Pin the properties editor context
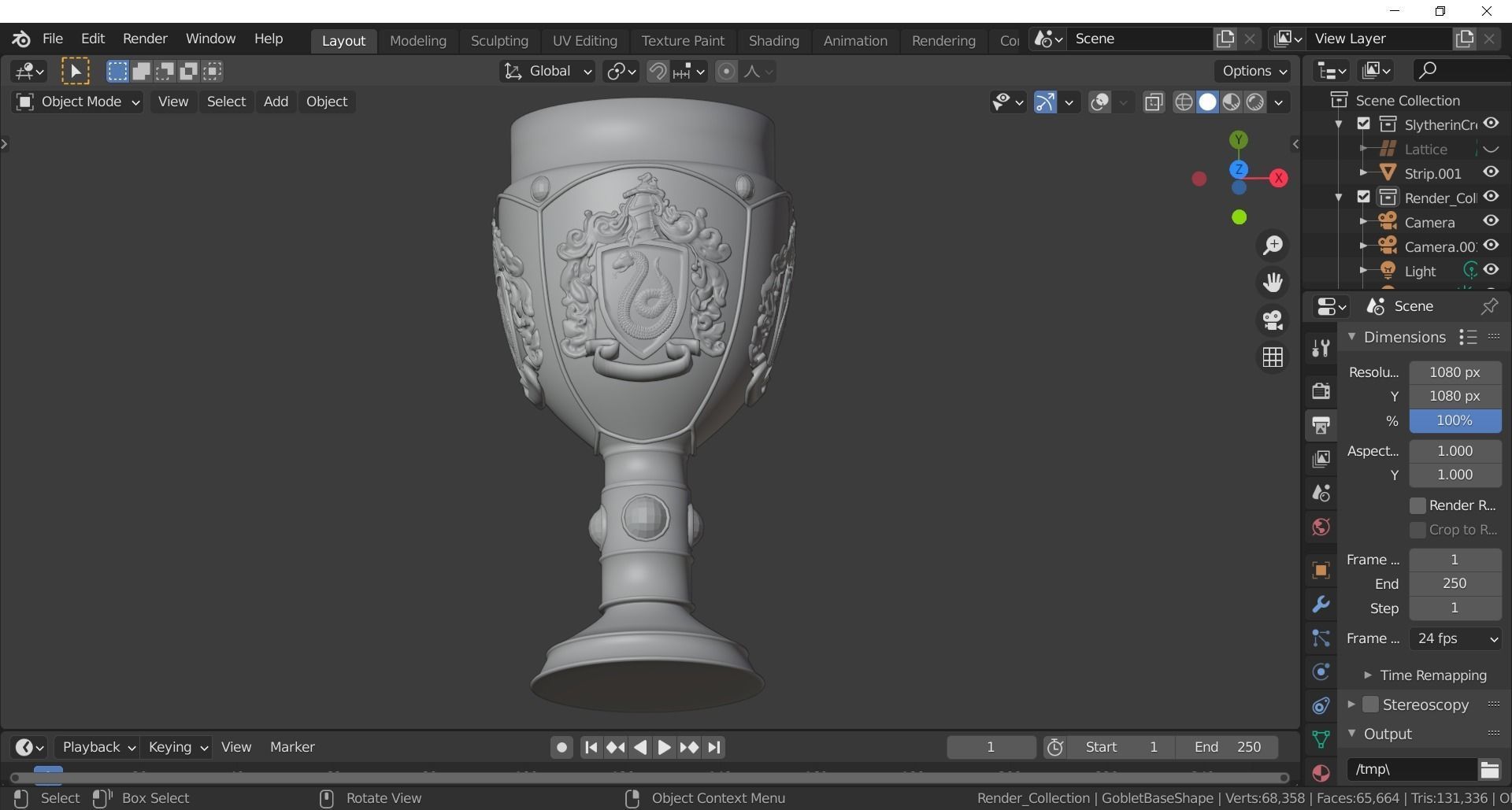This screenshot has height=810, width=1512. point(1488,306)
